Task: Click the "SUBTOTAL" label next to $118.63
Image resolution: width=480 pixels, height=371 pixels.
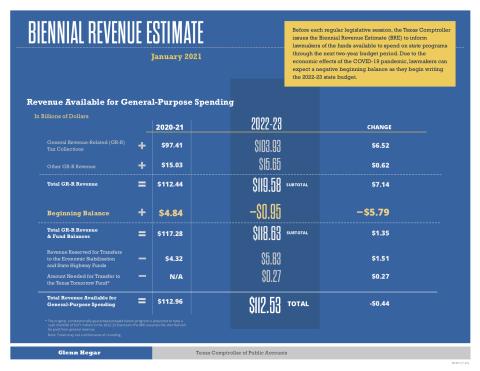Action: 297,233
